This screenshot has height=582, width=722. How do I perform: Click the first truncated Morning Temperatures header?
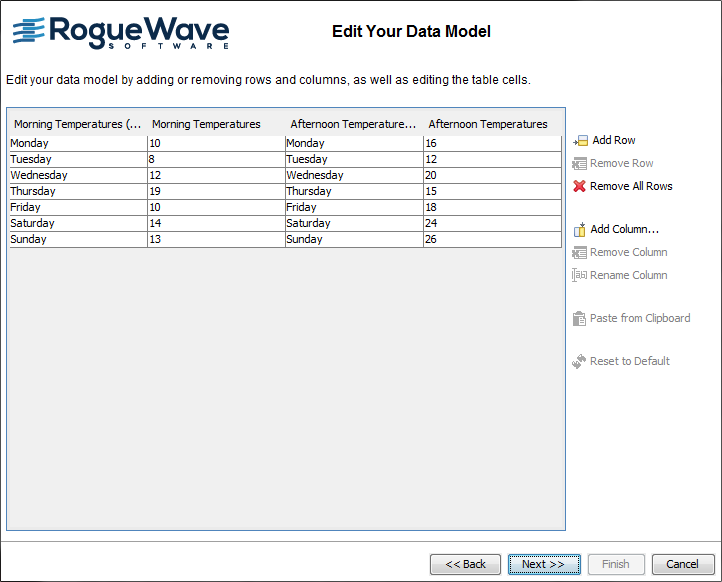[x=77, y=124]
